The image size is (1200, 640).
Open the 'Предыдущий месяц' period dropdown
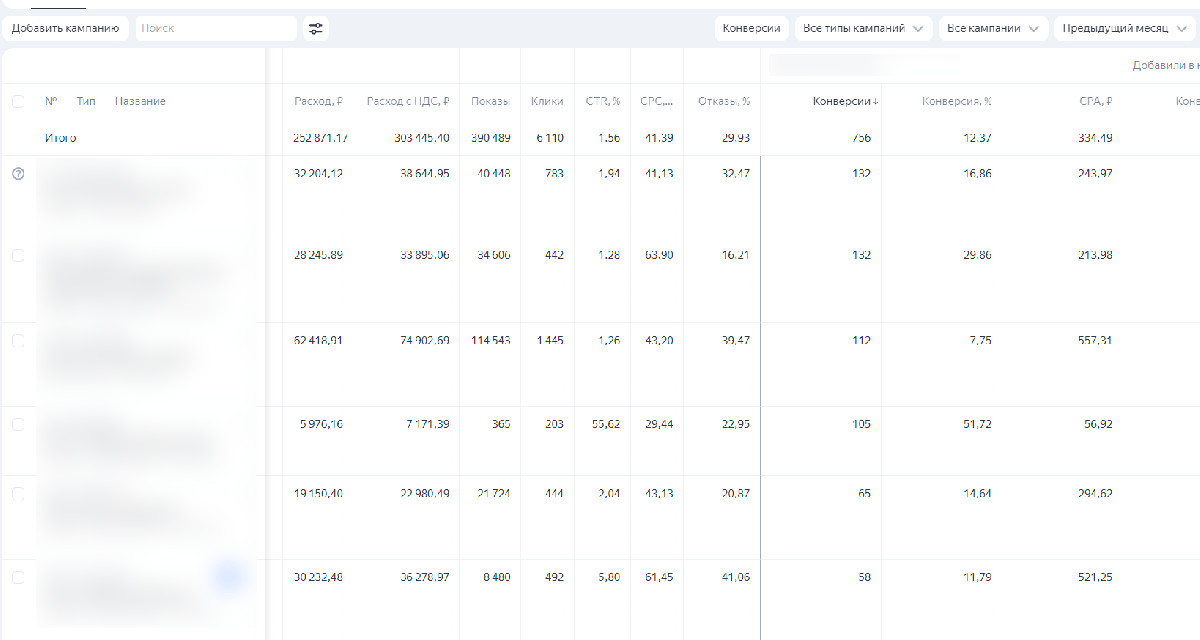(x=1124, y=29)
